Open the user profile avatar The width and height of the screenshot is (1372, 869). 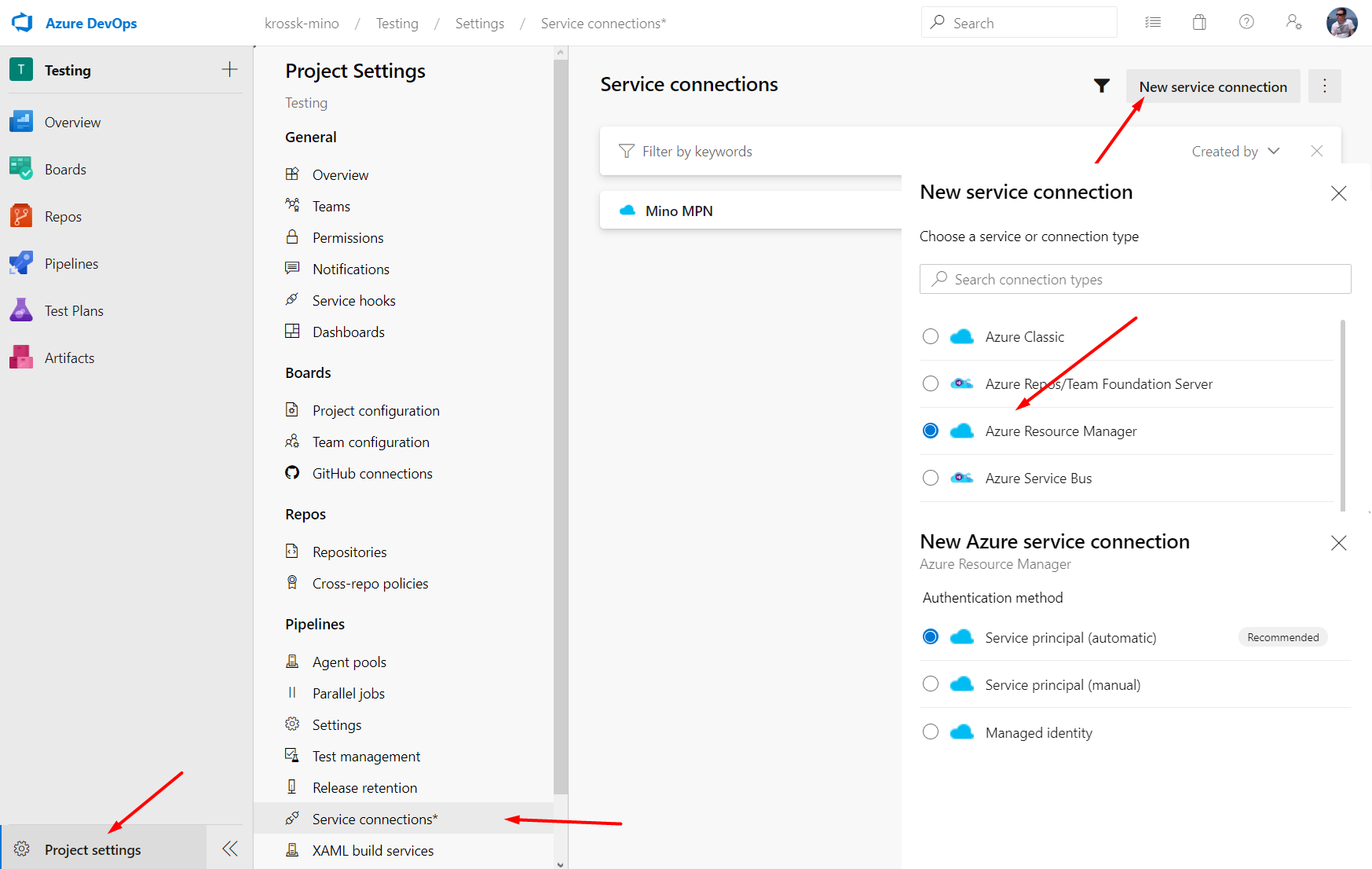[1341, 23]
